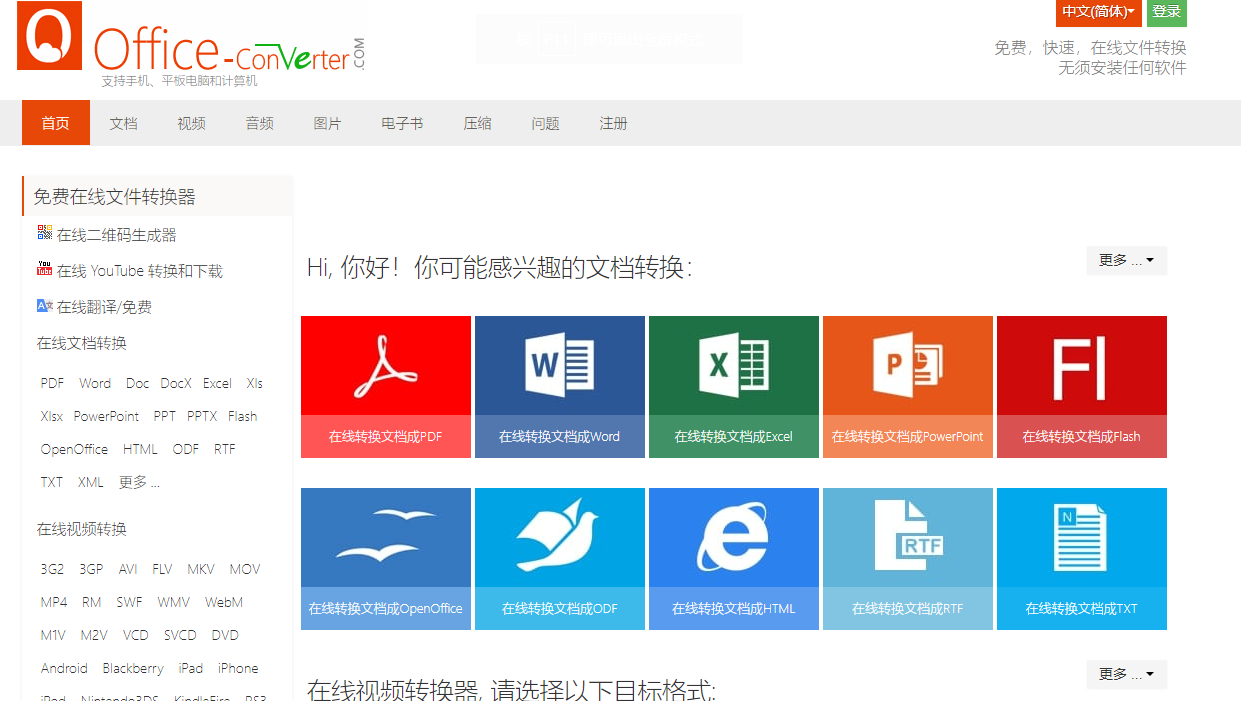Switch to the 视频 navigation tab
Viewport: 1241px width, 701px height.
pos(191,123)
